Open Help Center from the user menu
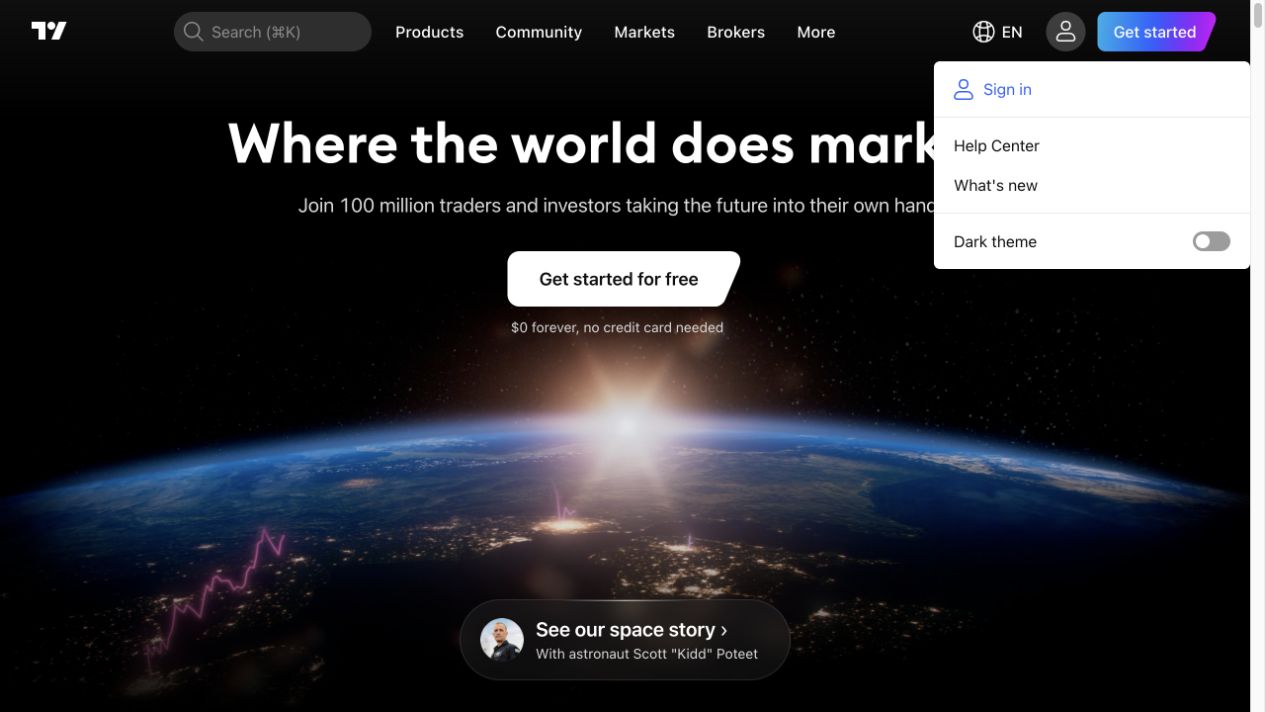 [1092, 146]
